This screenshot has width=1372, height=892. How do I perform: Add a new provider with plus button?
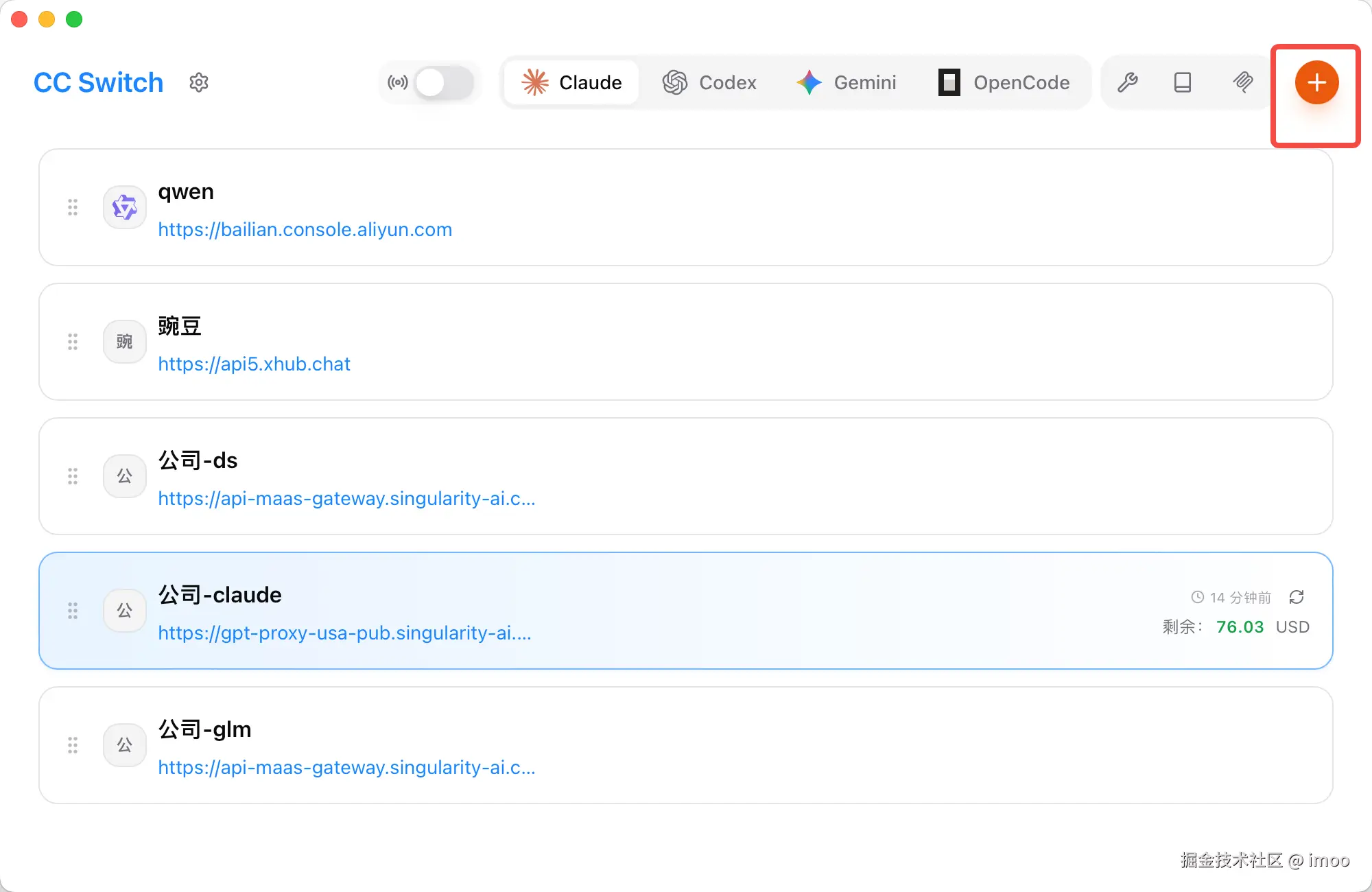pos(1316,82)
